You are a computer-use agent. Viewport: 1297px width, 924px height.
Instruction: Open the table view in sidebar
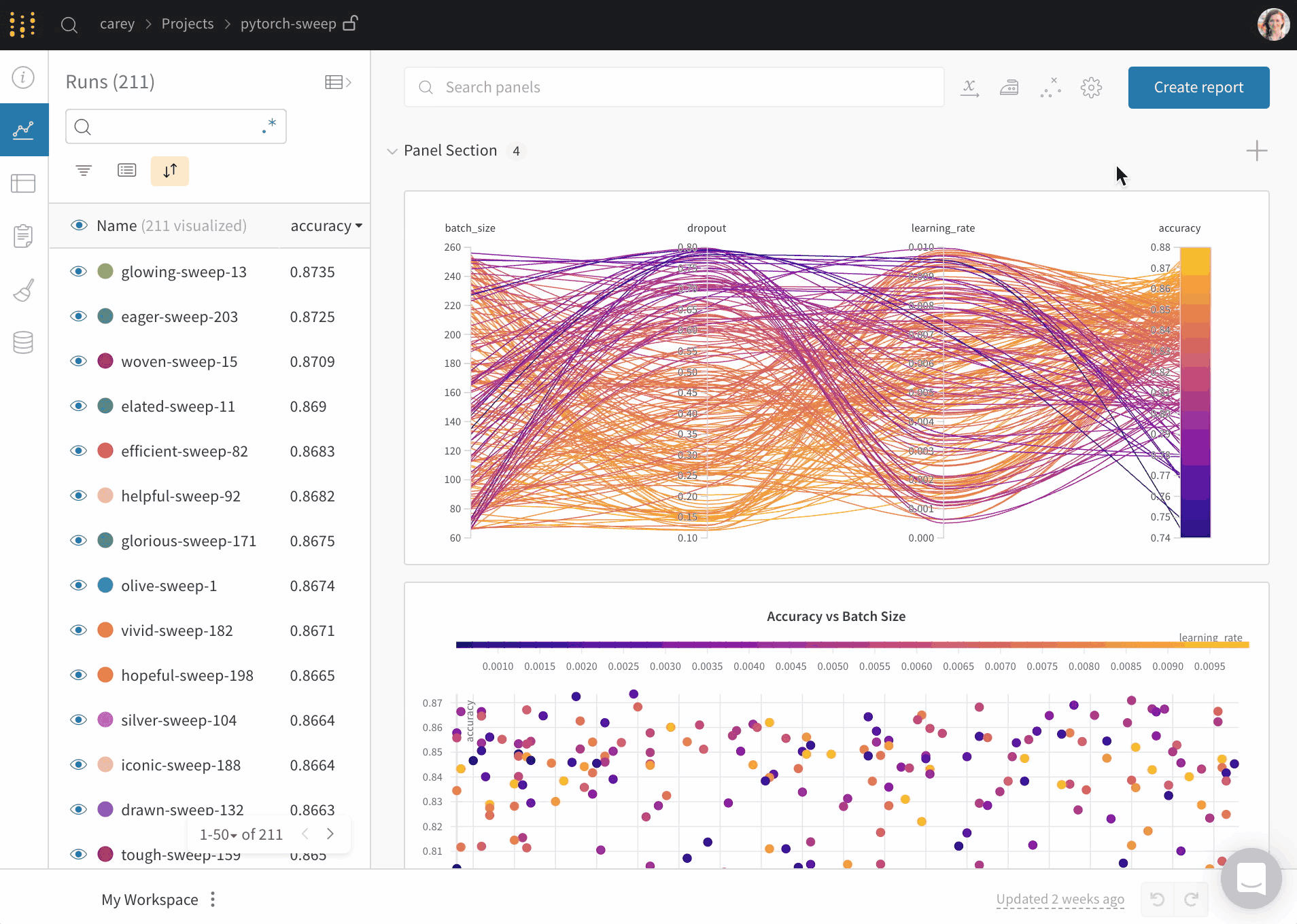click(23, 183)
